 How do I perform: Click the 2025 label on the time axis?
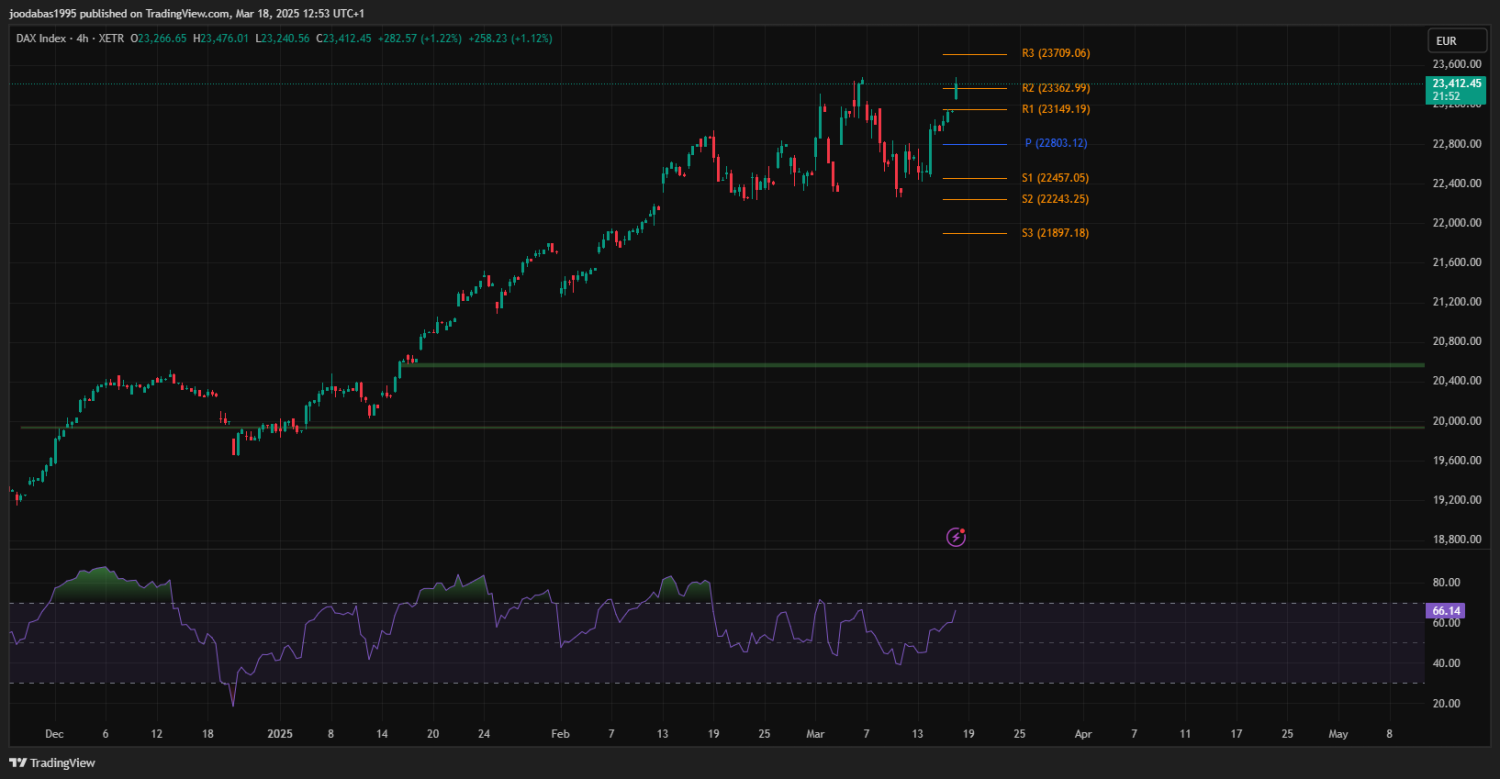click(280, 733)
